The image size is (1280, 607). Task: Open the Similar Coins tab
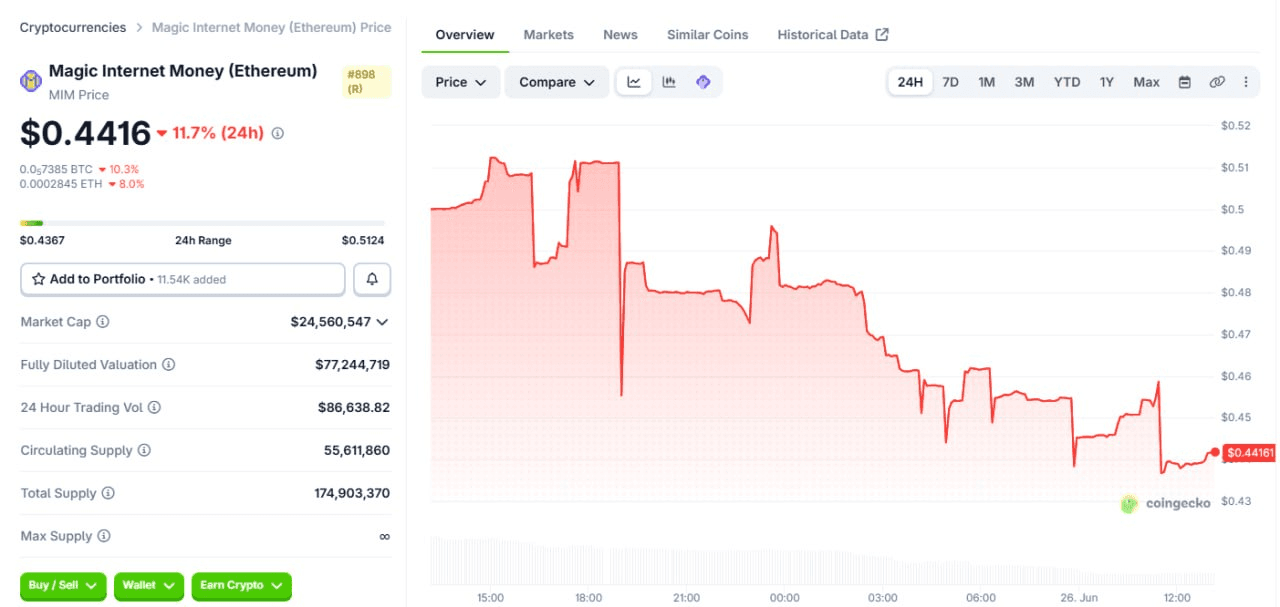[708, 34]
